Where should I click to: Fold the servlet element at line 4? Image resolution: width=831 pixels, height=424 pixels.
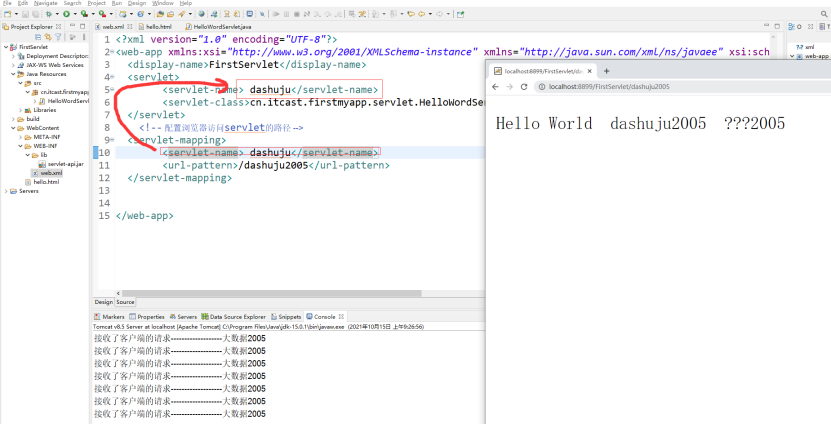tap(112, 78)
